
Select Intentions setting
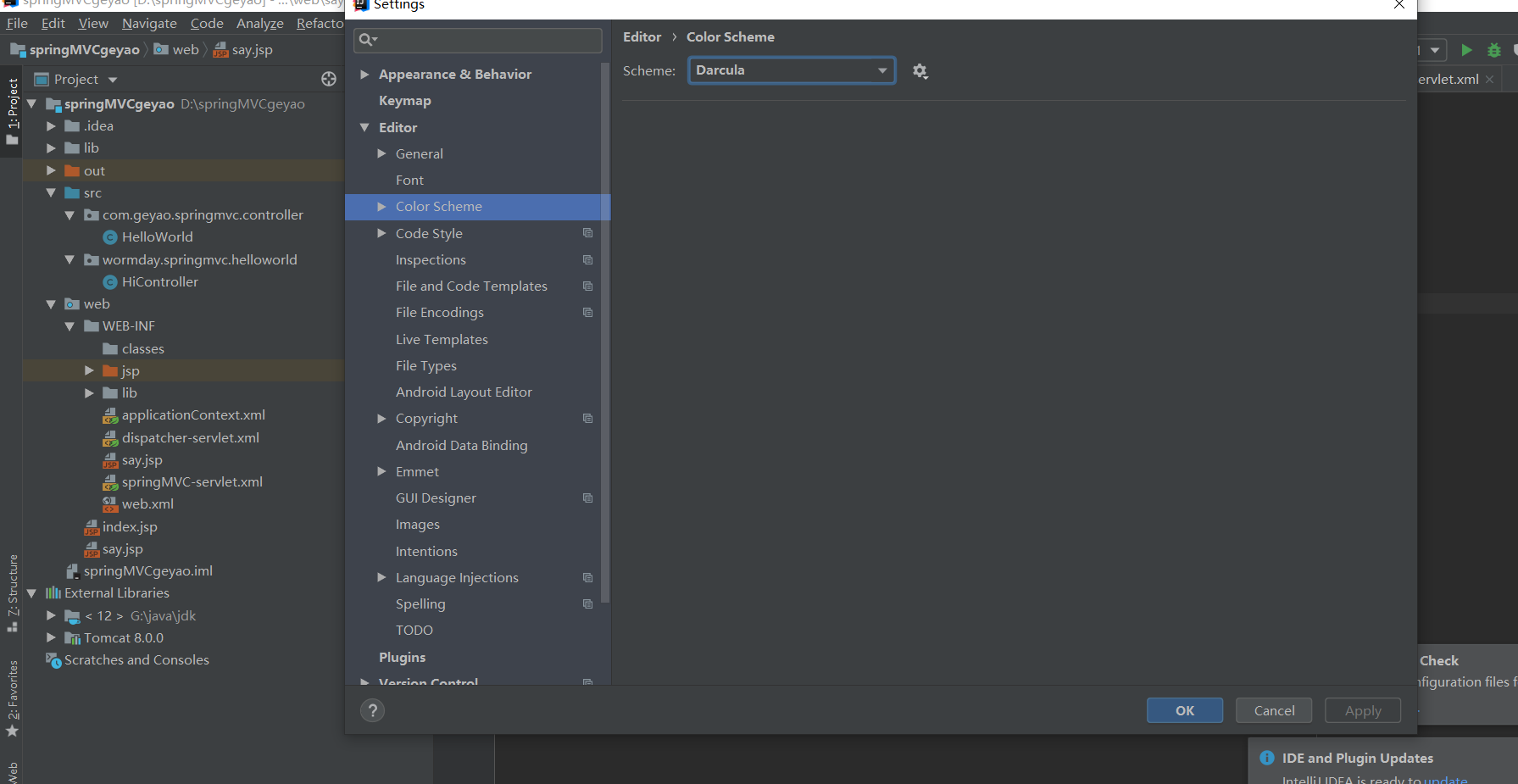point(426,551)
